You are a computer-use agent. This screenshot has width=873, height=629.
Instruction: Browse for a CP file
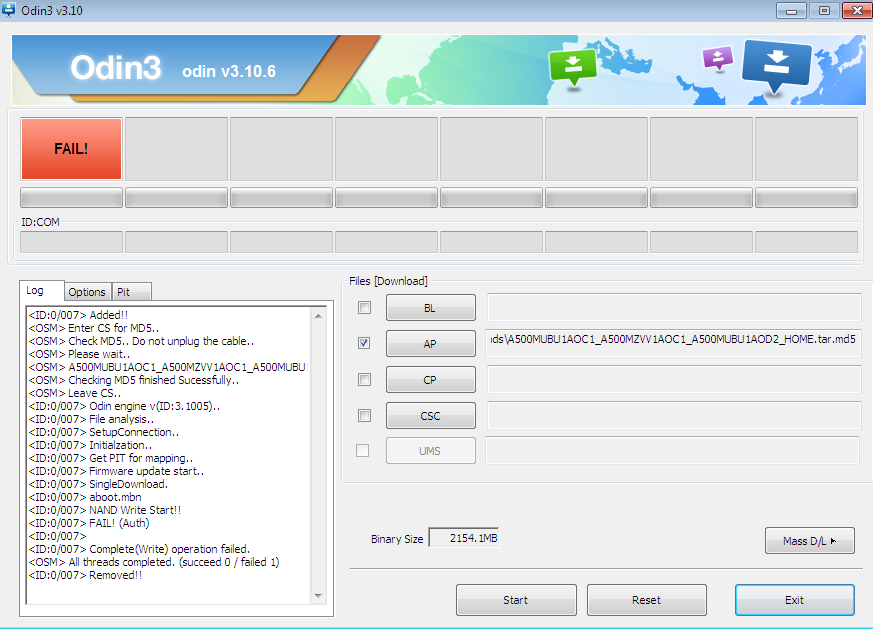click(x=430, y=380)
